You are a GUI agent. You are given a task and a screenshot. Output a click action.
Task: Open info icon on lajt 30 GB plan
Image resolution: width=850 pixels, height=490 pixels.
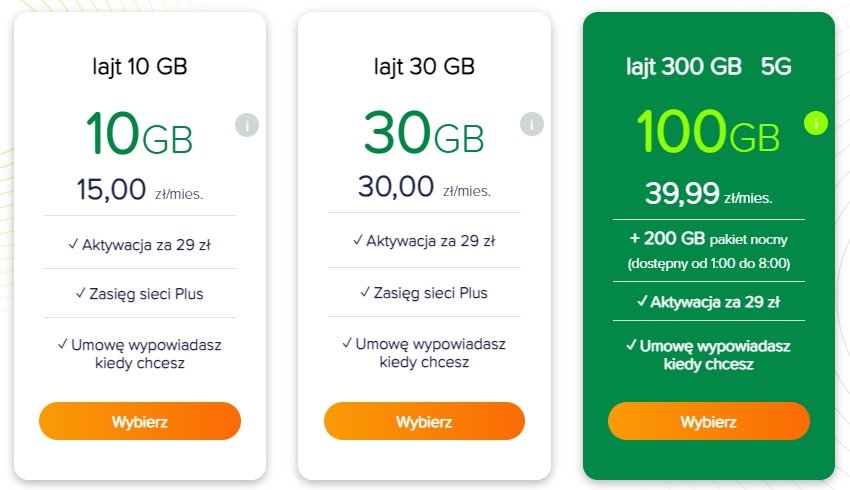(531, 124)
